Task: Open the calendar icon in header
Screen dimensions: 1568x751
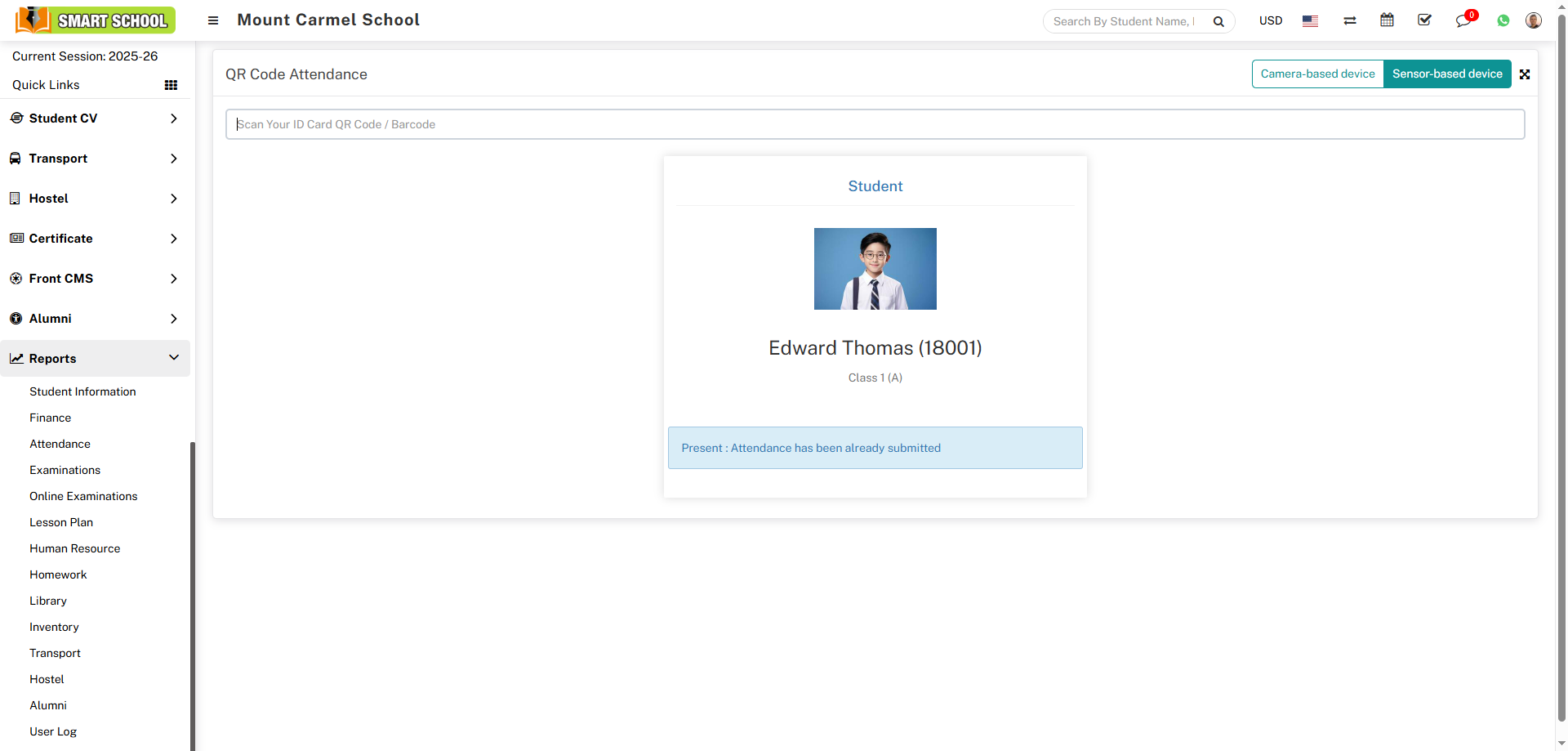Action: (1387, 20)
